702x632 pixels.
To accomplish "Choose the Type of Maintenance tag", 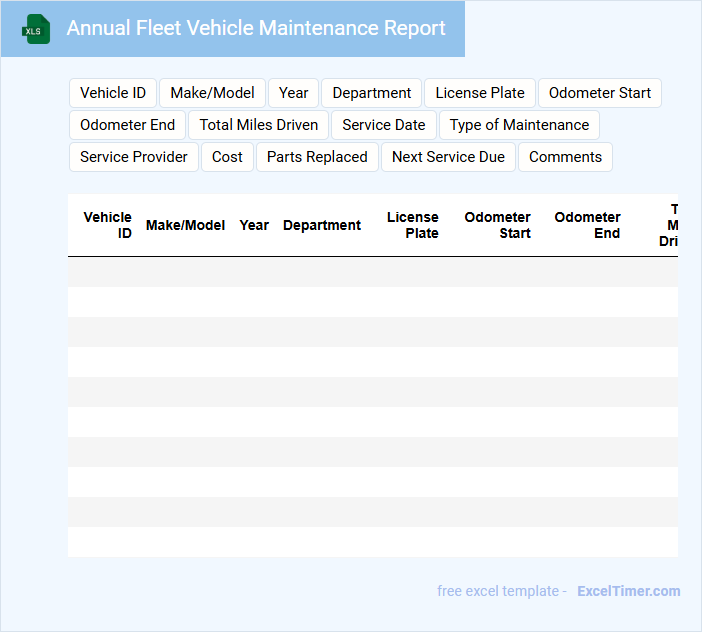I will point(519,125).
